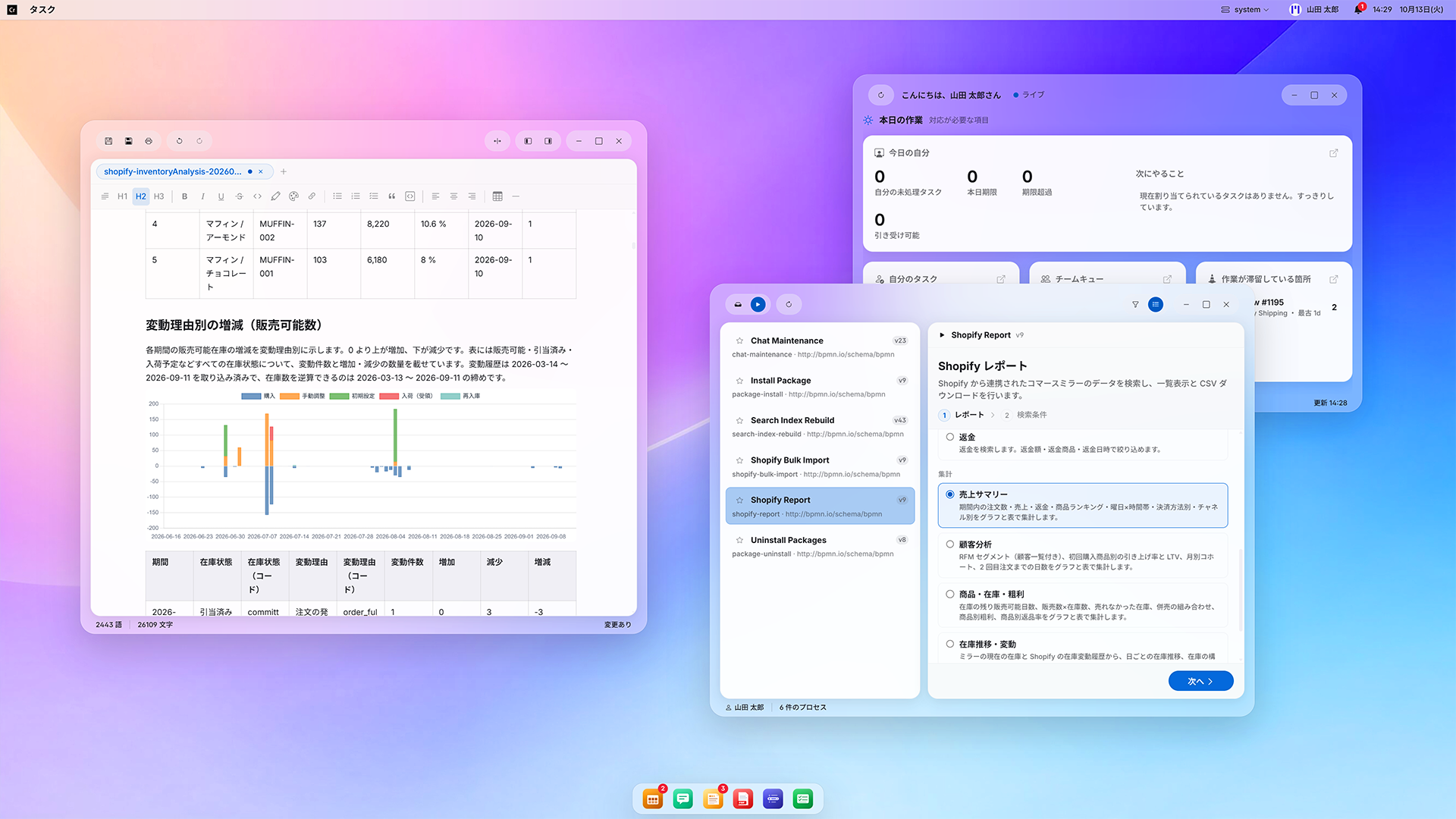1456x819 pixels.
Task: Click the blue play button in process window
Action: pos(758,305)
